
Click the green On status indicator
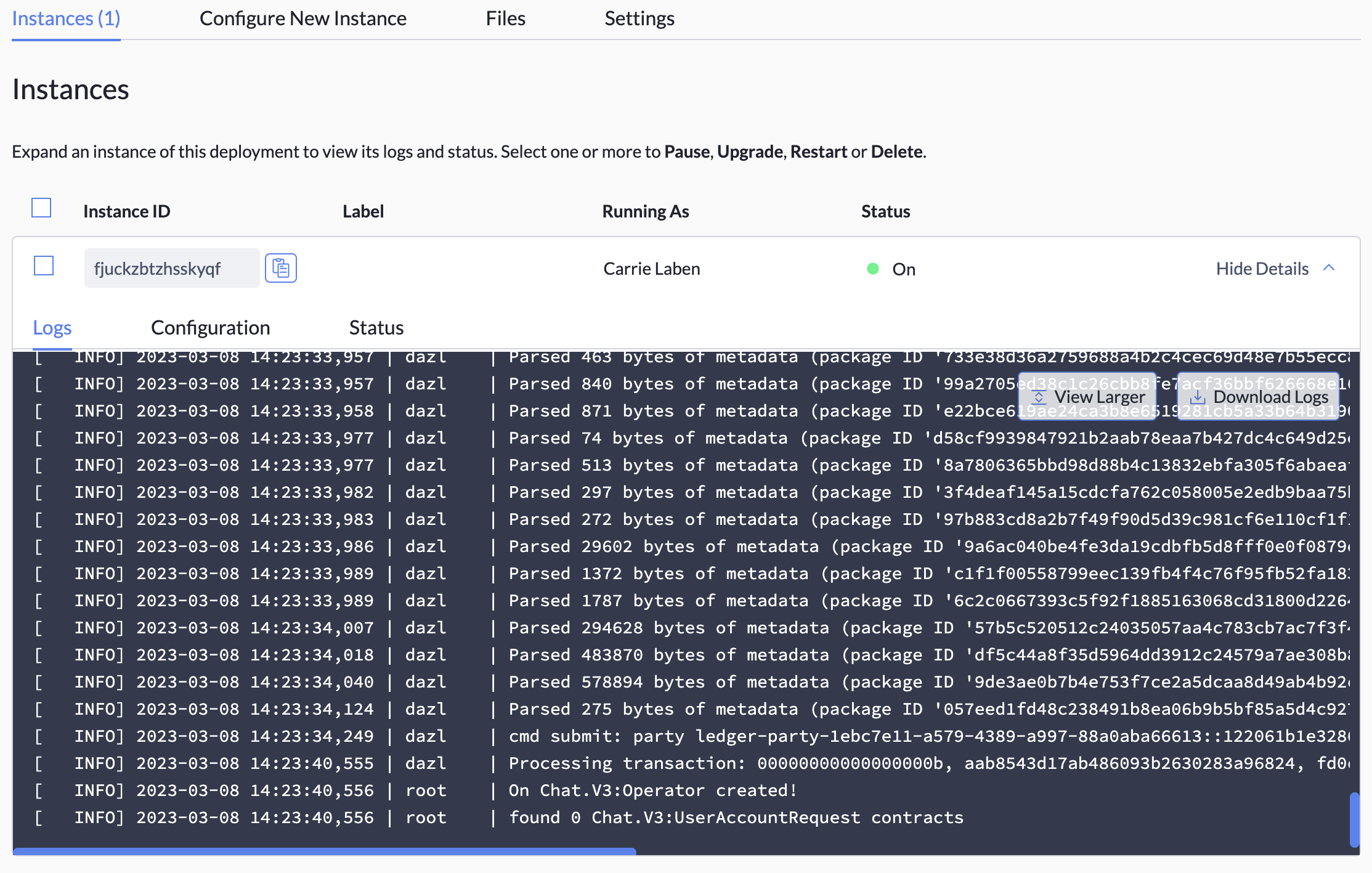point(872,269)
